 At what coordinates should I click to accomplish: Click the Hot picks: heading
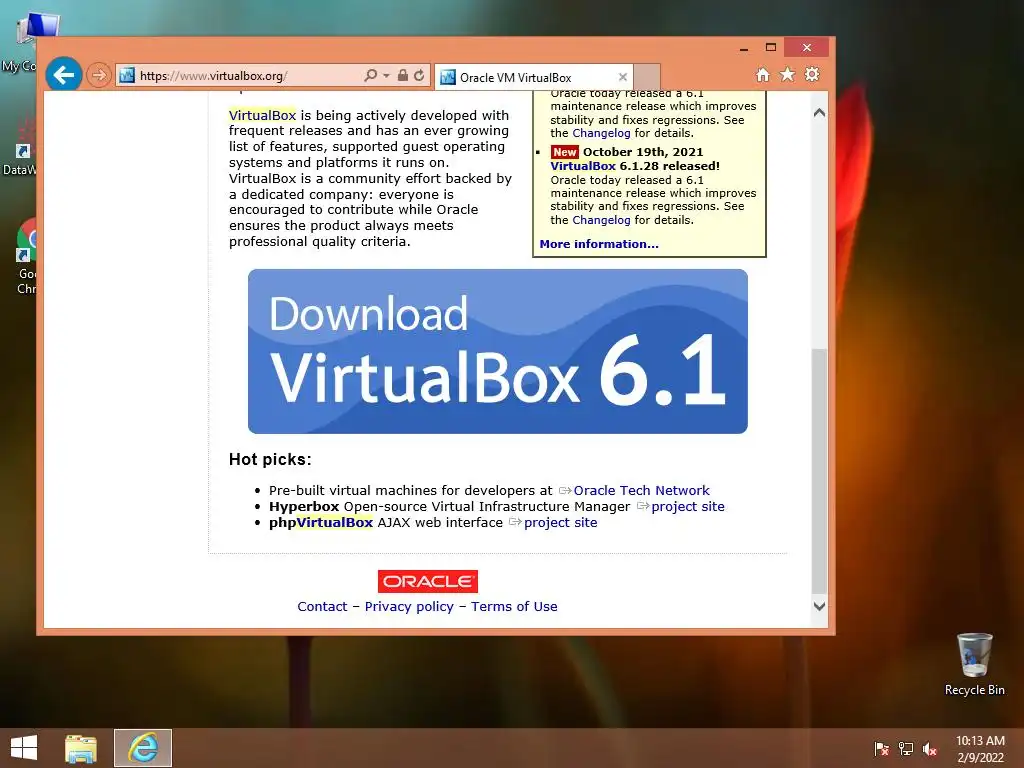pyautogui.click(x=270, y=459)
